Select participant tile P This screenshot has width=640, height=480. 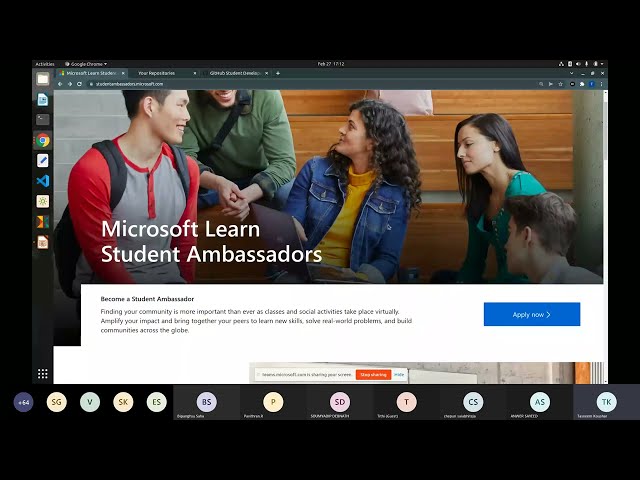pos(273,402)
